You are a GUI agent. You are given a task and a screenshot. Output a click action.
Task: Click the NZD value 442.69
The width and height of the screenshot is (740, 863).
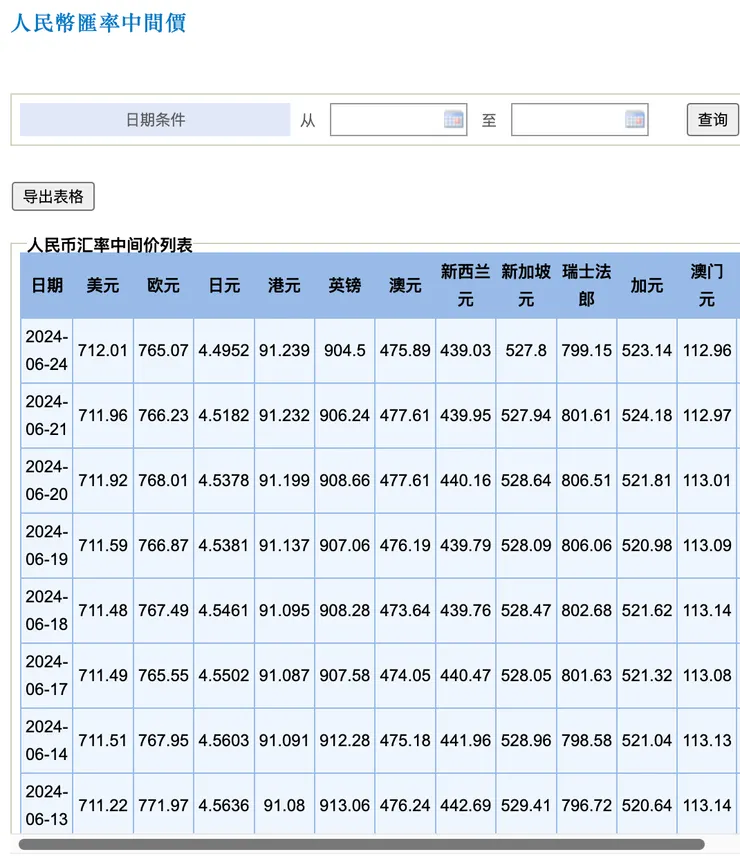(x=465, y=805)
